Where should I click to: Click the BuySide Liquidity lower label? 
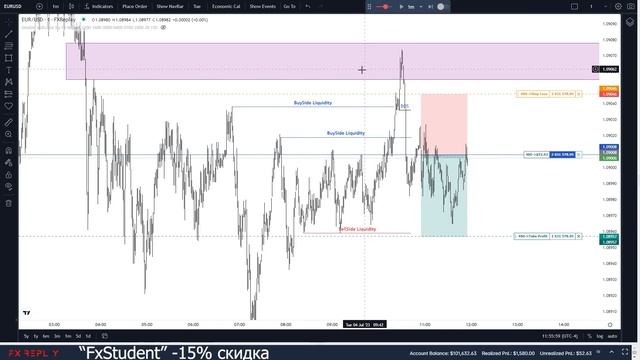346,133
